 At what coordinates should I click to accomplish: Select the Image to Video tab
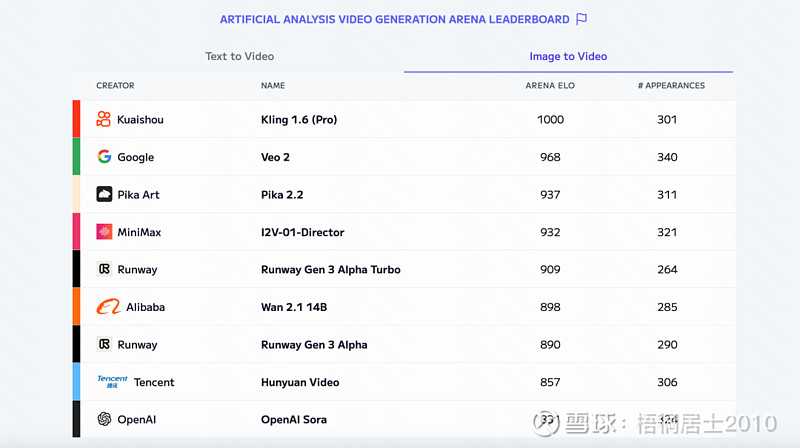click(568, 56)
